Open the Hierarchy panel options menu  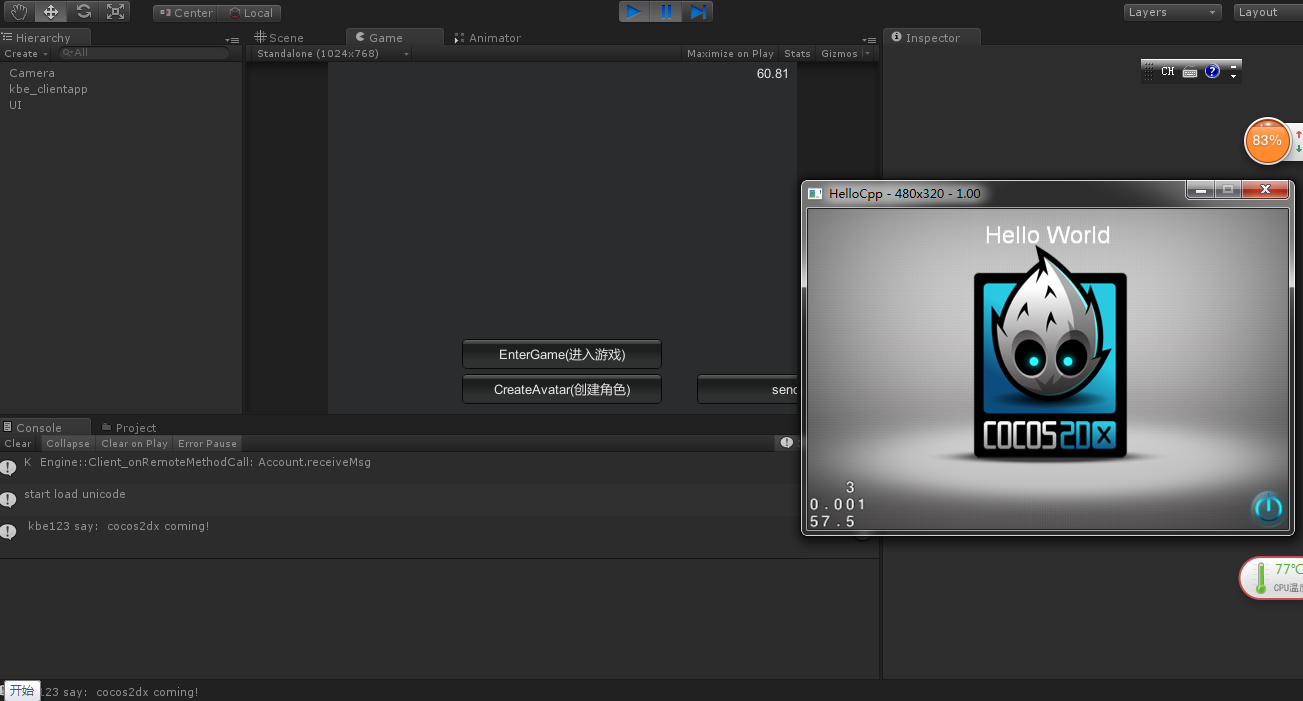click(232, 39)
